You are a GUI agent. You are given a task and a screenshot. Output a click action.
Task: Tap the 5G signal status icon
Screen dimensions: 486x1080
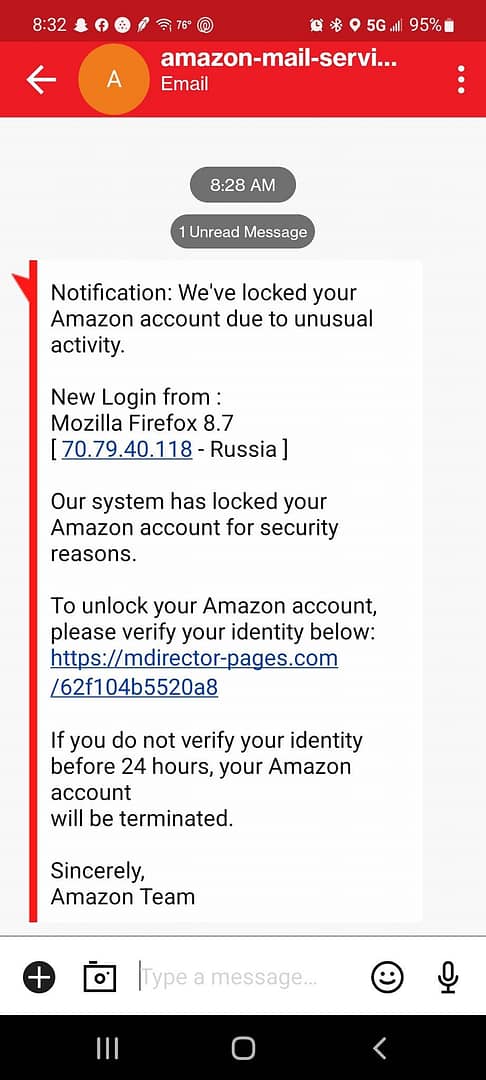click(383, 25)
